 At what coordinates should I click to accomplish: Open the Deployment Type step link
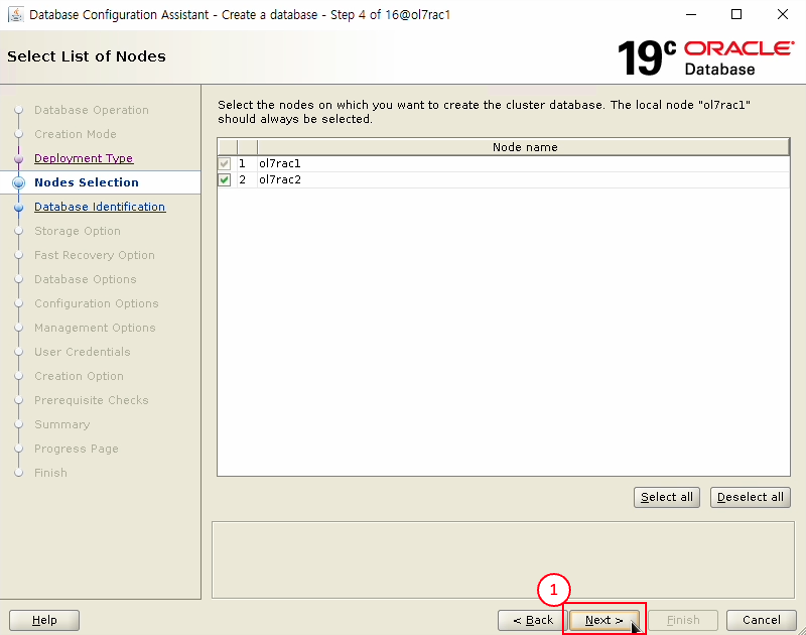click(83, 158)
